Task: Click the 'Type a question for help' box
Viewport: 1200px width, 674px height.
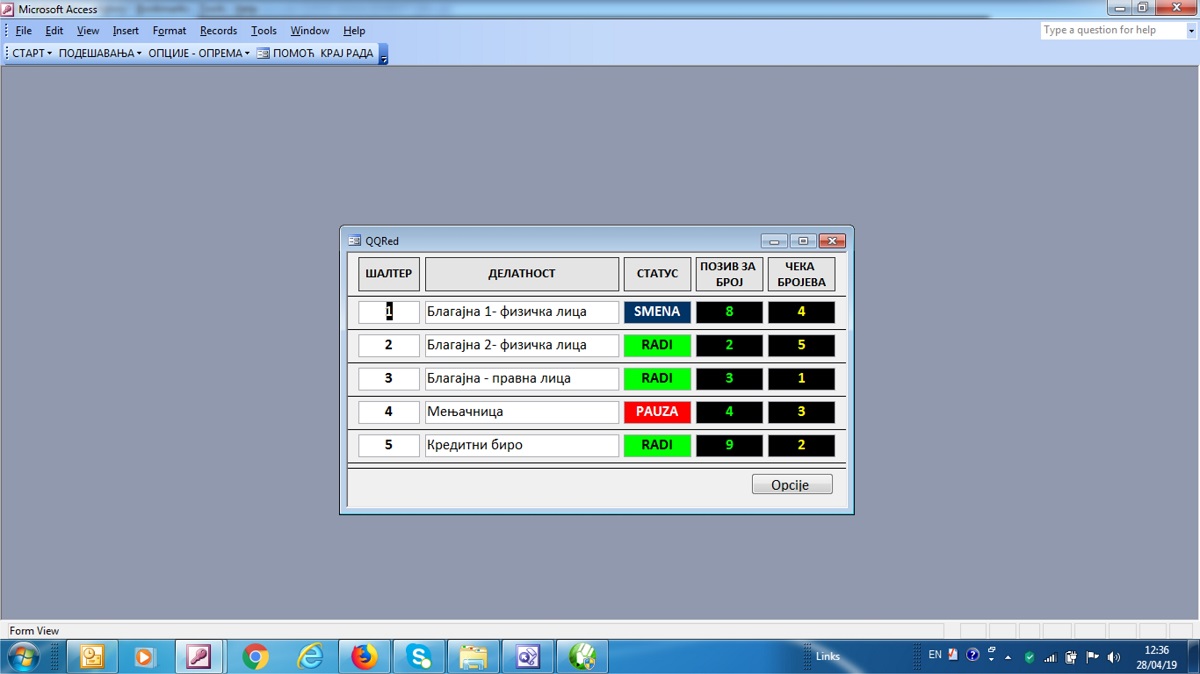Action: [1112, 31]
